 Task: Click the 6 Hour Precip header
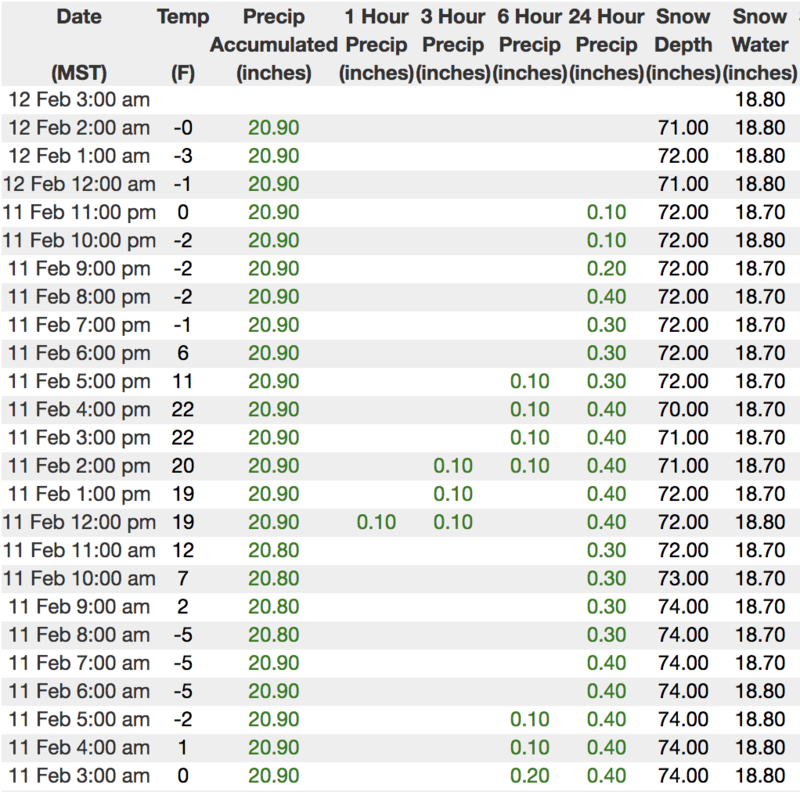pyautogui.click(x=530, y=45)
